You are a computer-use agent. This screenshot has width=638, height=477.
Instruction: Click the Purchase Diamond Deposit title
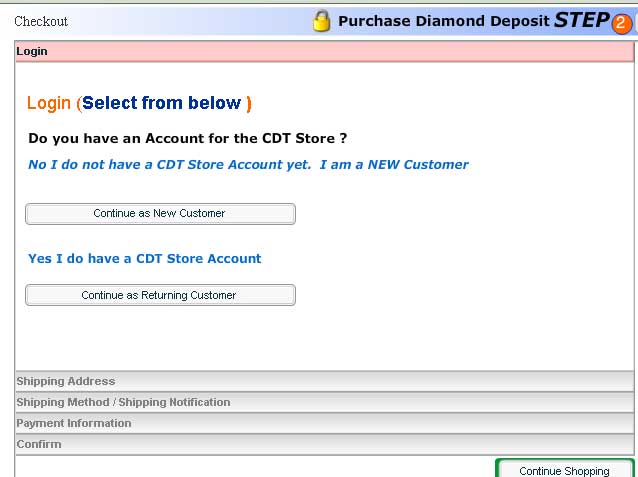tap(443, 21)
